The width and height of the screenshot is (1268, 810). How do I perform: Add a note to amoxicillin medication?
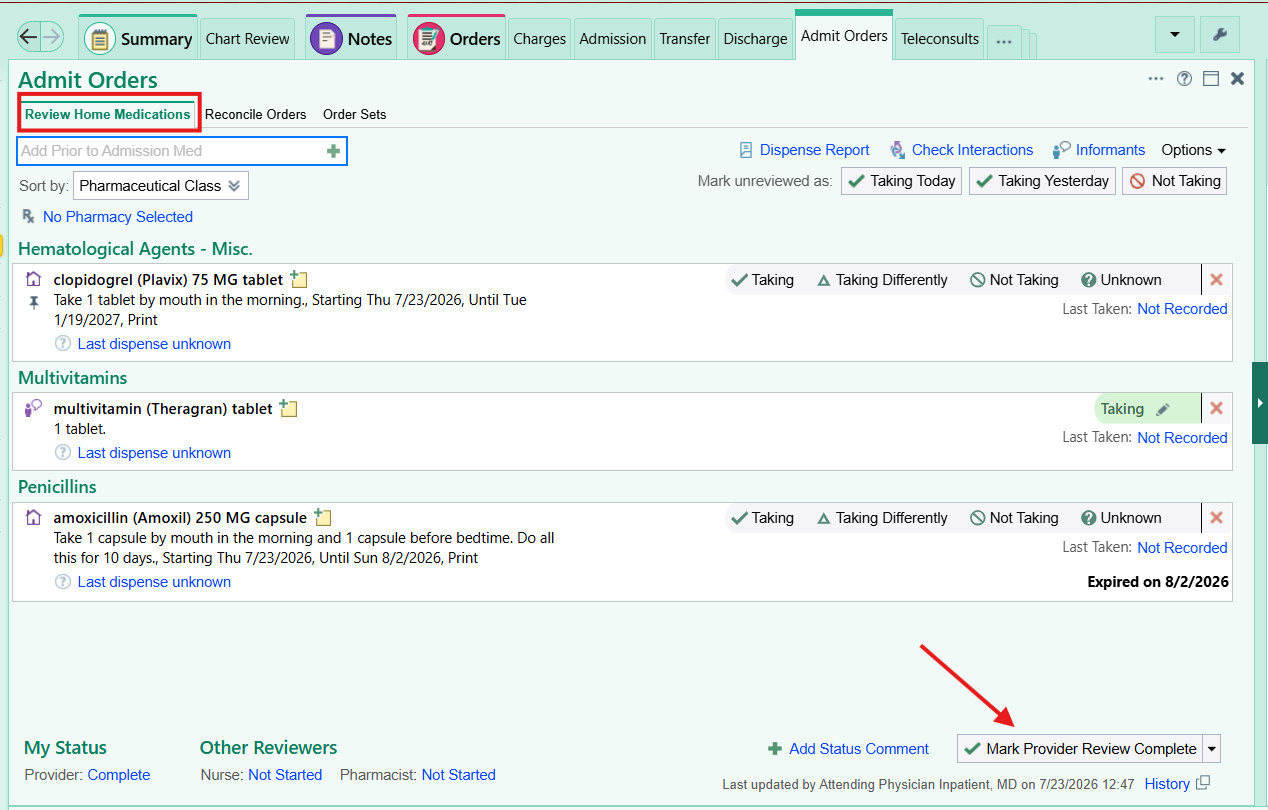(322, 517)
